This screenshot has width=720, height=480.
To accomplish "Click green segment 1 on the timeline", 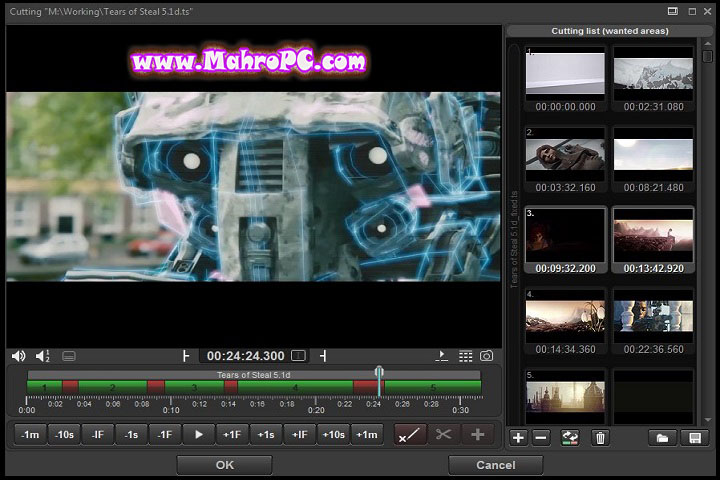I will (45, 388).
